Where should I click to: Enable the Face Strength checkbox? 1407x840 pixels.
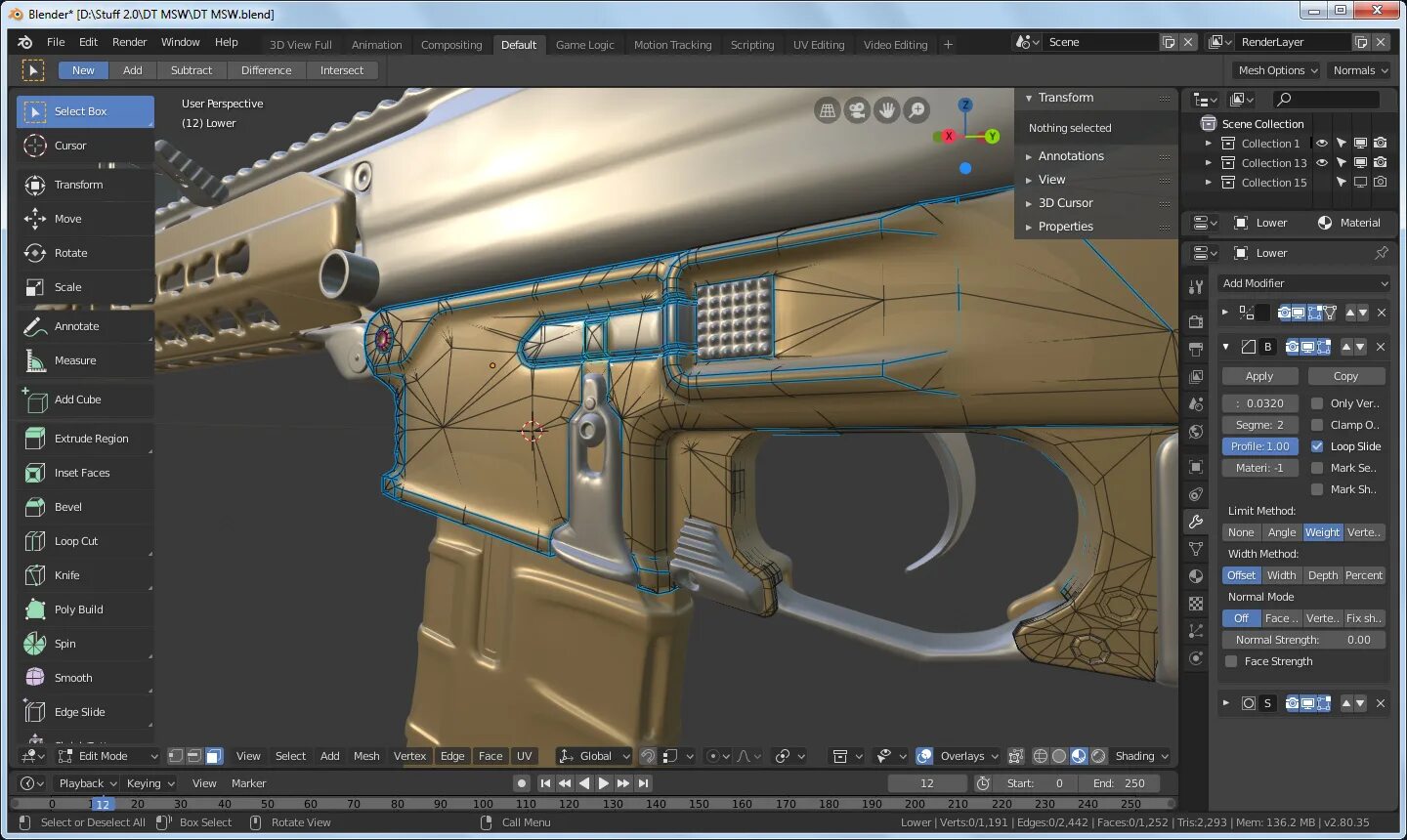(x=1231, y=661)
